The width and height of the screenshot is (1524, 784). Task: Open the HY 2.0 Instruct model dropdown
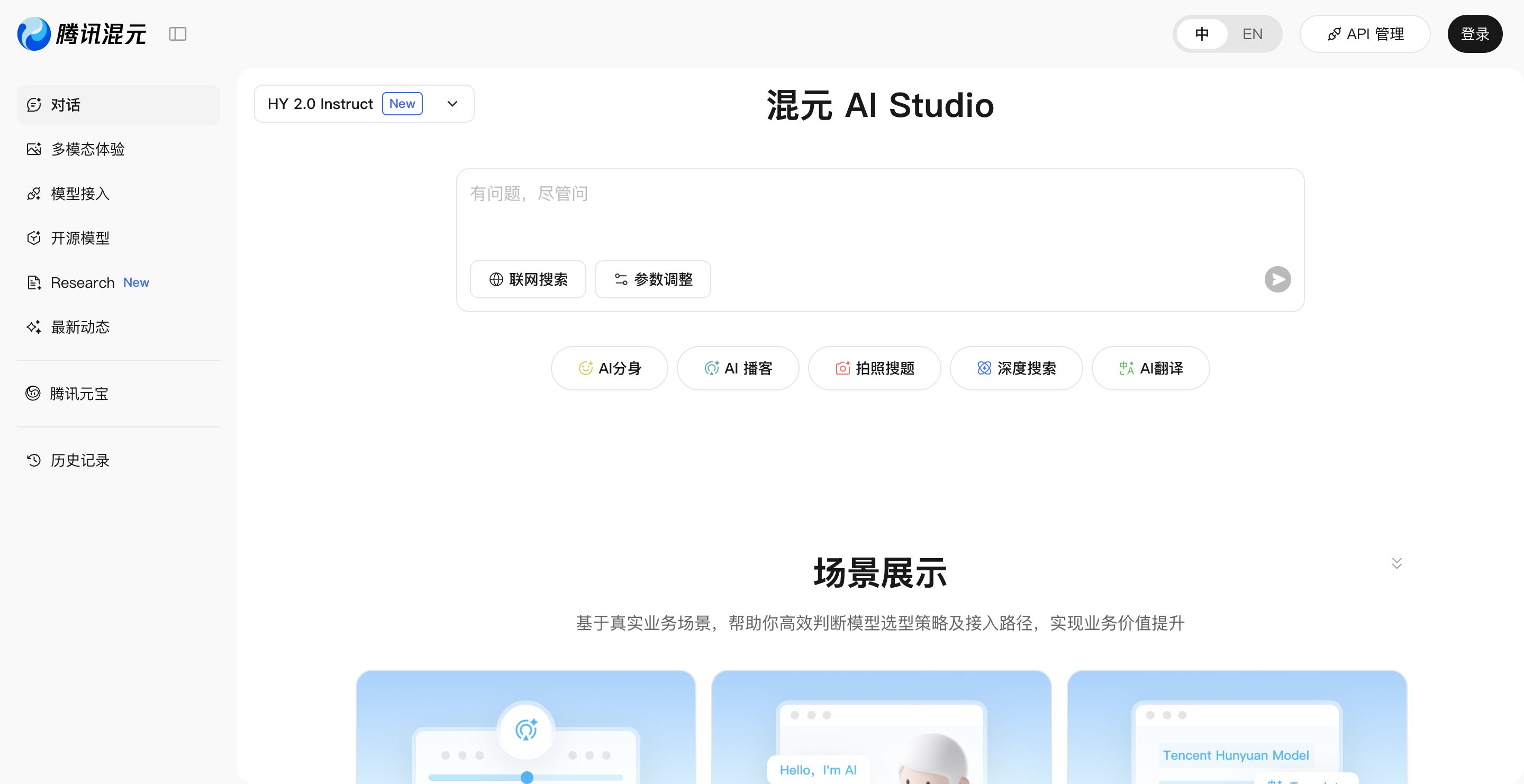tap(452, 104)
